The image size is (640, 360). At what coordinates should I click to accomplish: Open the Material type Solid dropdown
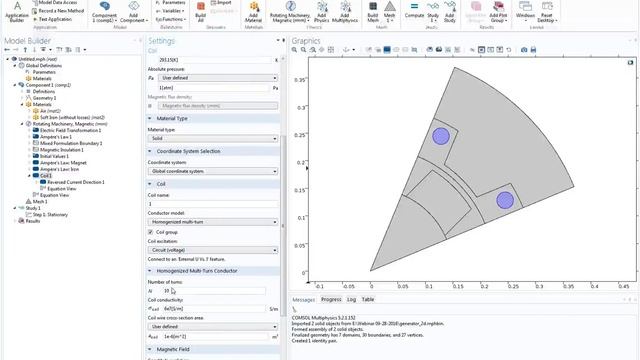tap(213, 138)
